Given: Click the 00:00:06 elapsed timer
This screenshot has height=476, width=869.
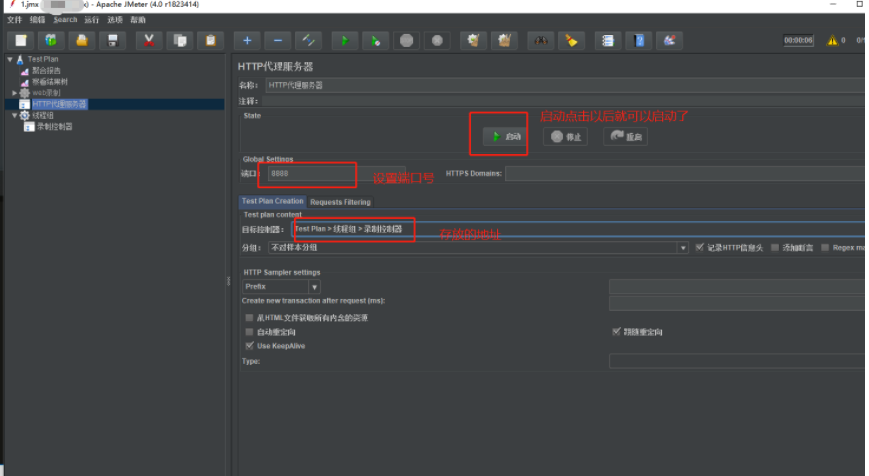Looking at the screenshot, I should coord(798,40).
